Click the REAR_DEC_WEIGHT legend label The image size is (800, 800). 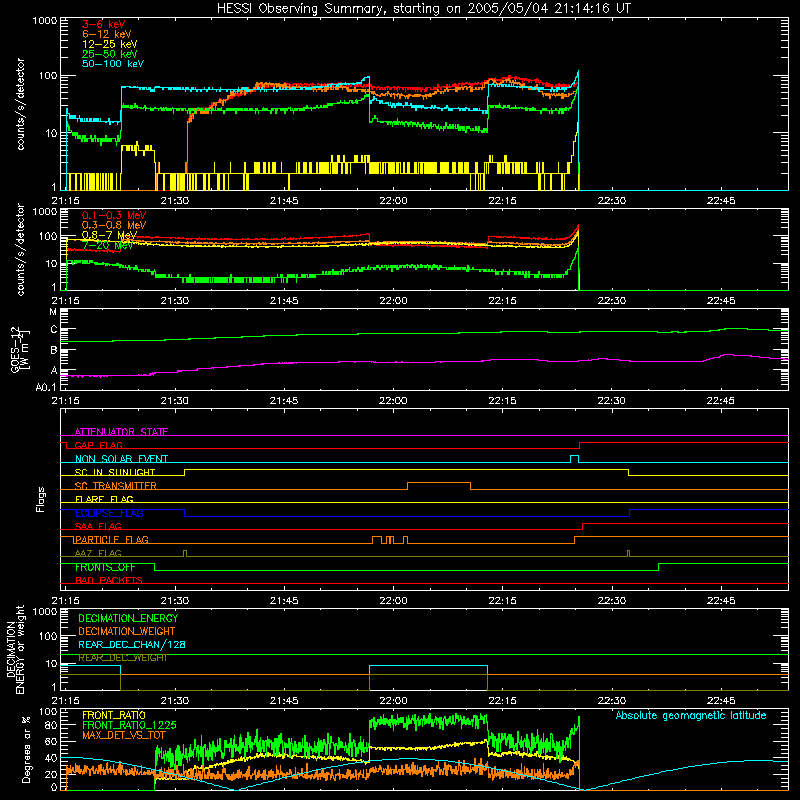(122, 658)
